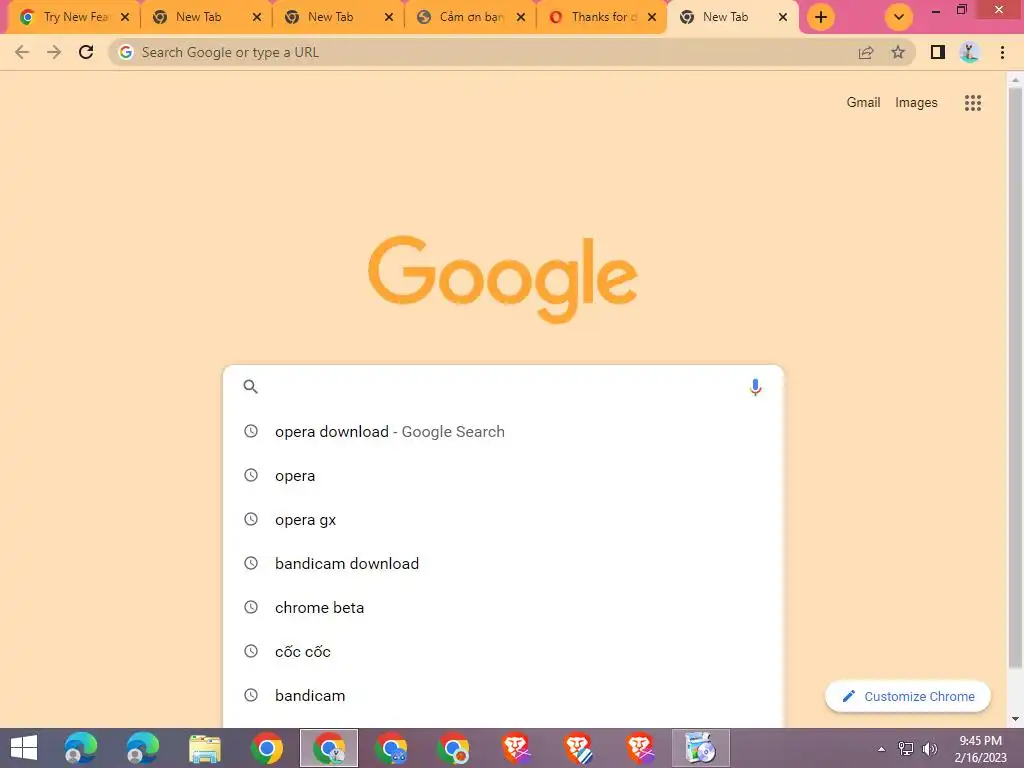Pick the "chrome beta" suggestion
The image size is (1024, 768).
coord(503,607)
